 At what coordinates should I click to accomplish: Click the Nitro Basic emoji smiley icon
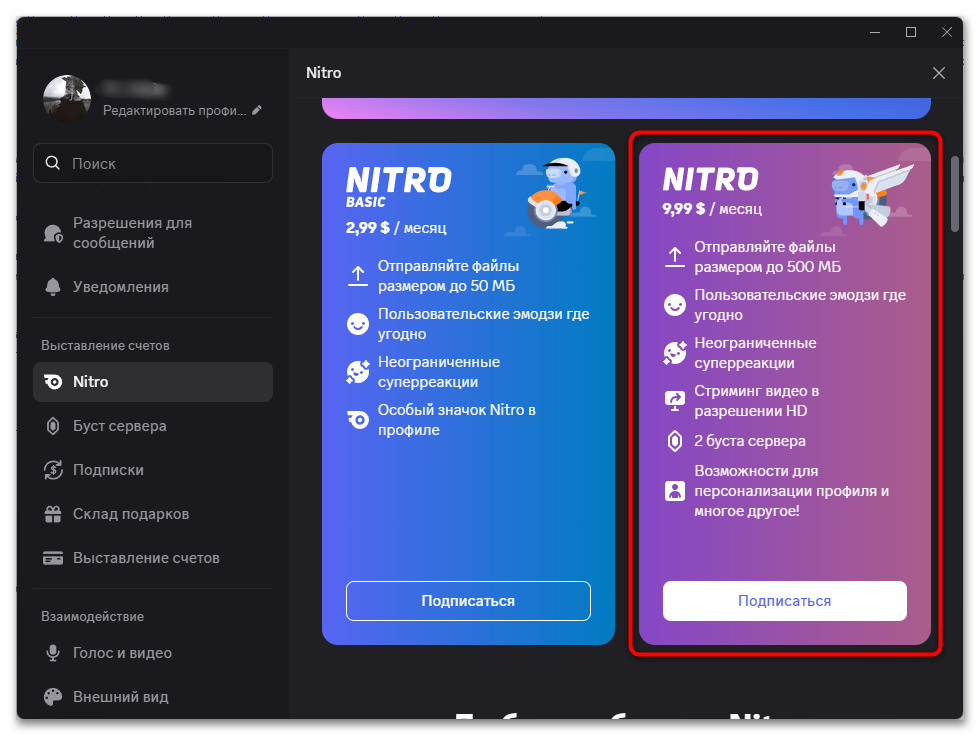358,324
